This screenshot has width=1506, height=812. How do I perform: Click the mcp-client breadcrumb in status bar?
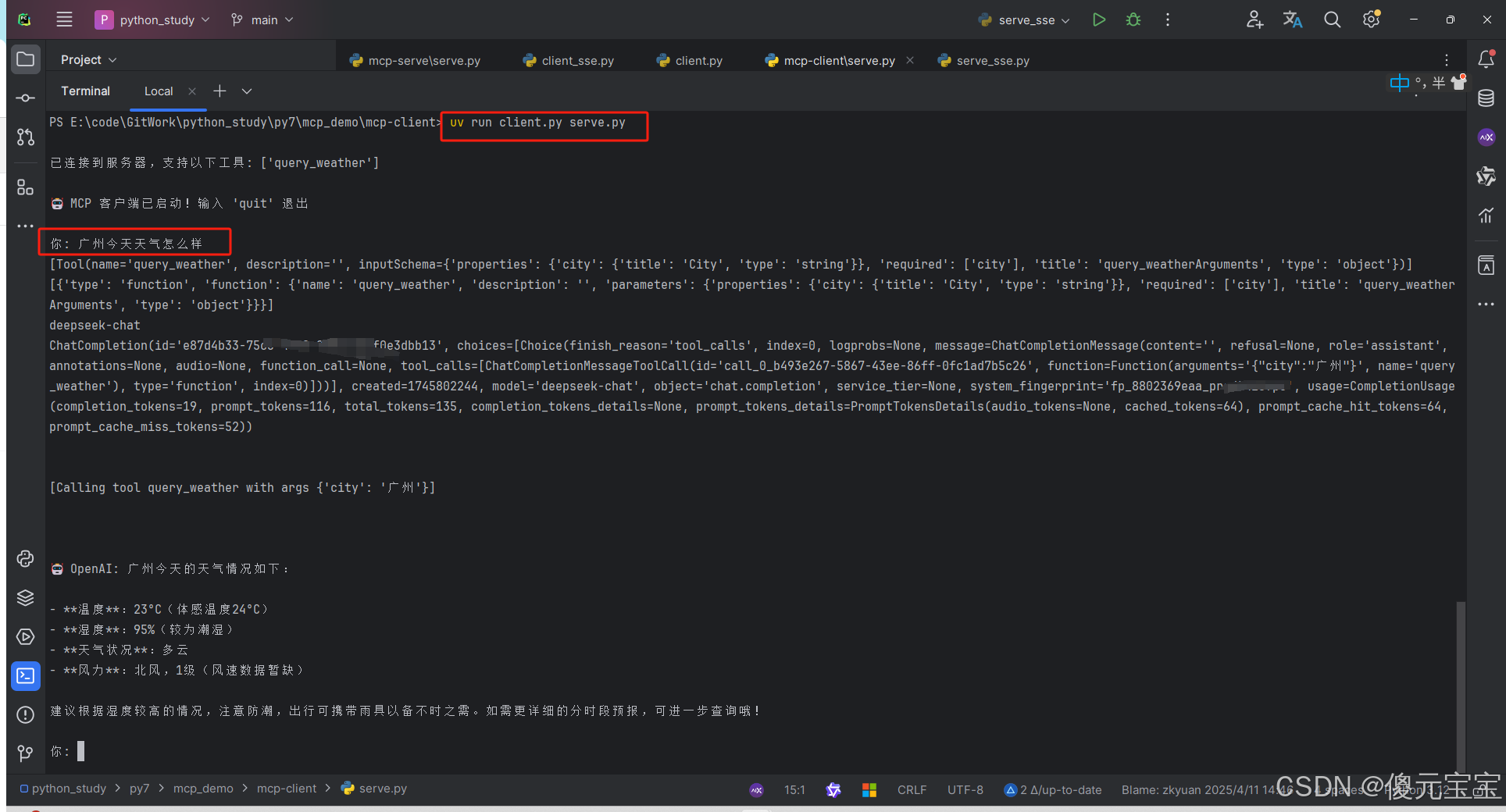(287, 789)
